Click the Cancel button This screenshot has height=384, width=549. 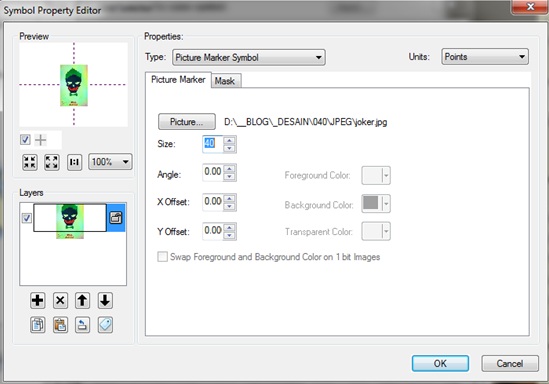(x=510, y=363)
